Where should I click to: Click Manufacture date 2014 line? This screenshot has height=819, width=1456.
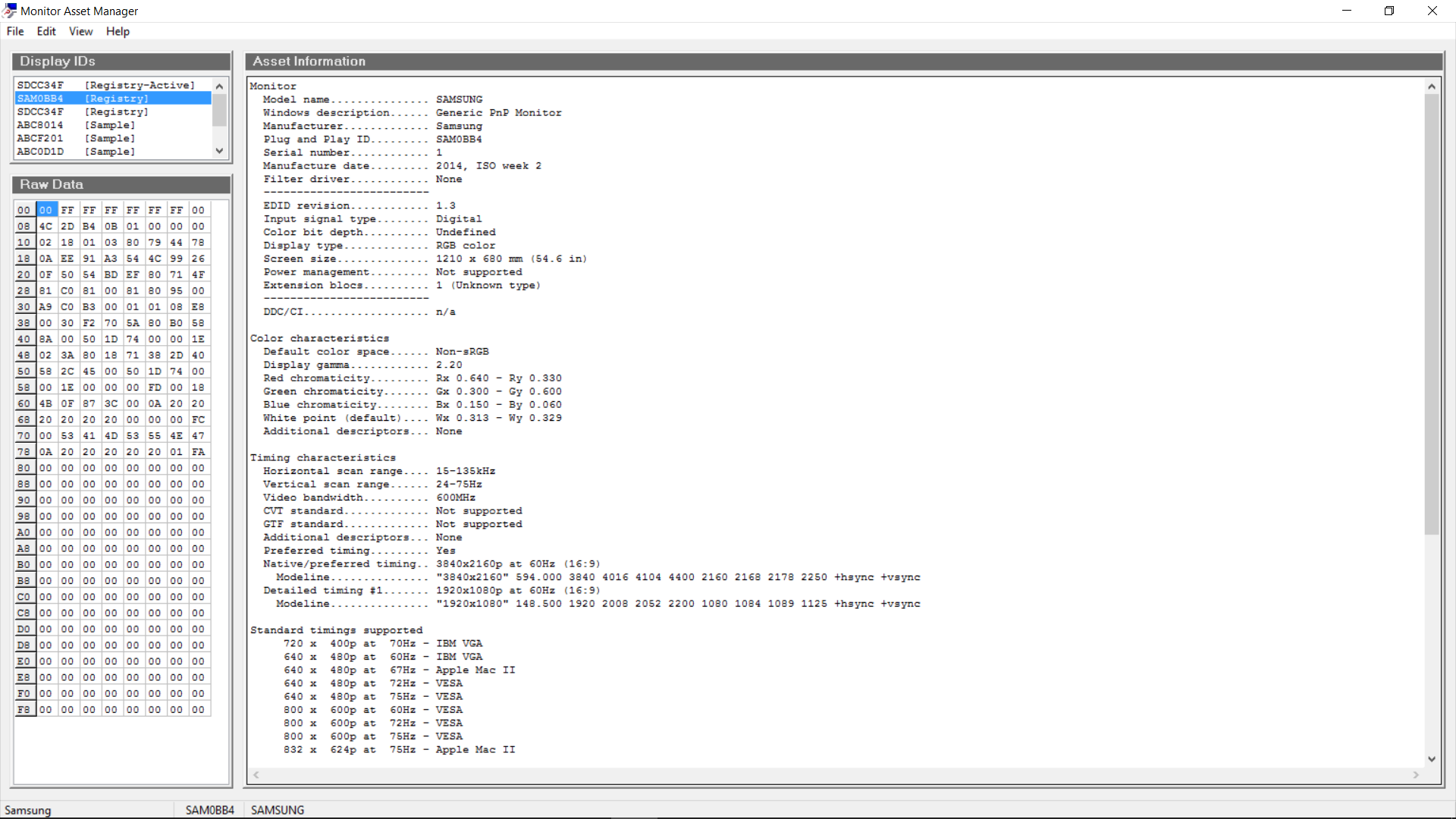[x=402, y=166]
